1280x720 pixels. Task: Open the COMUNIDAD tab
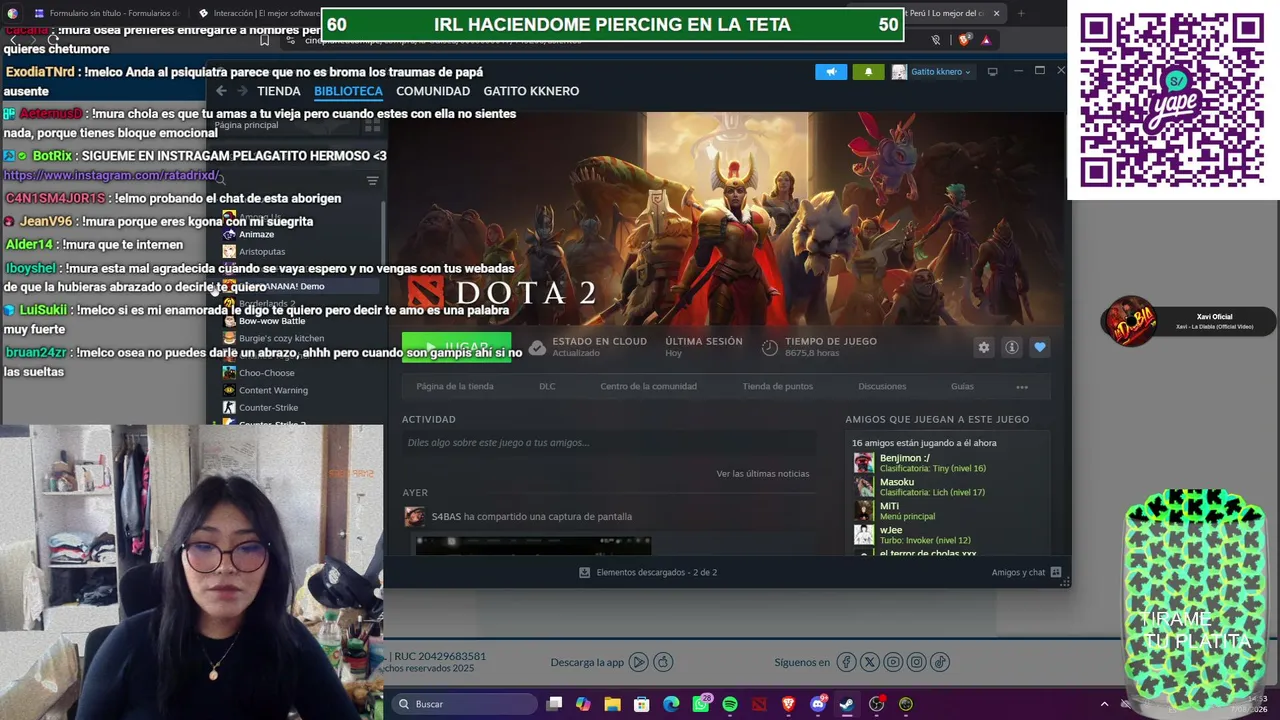[x=433, y=91]
